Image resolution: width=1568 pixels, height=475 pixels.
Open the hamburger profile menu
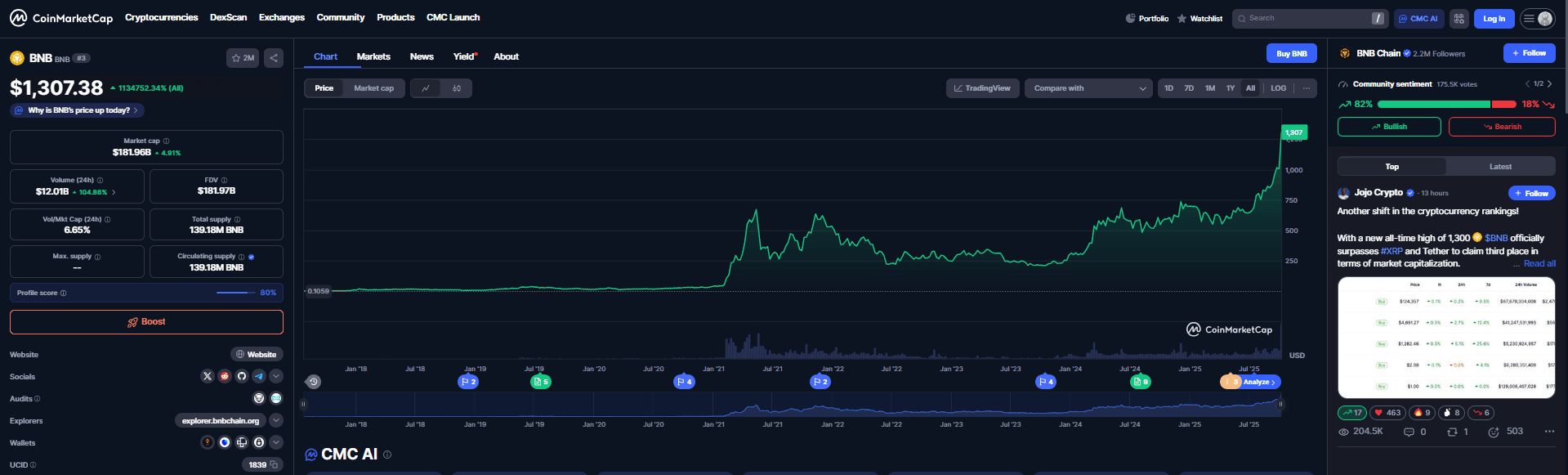pyautogui.click(x=1537, y=18)
